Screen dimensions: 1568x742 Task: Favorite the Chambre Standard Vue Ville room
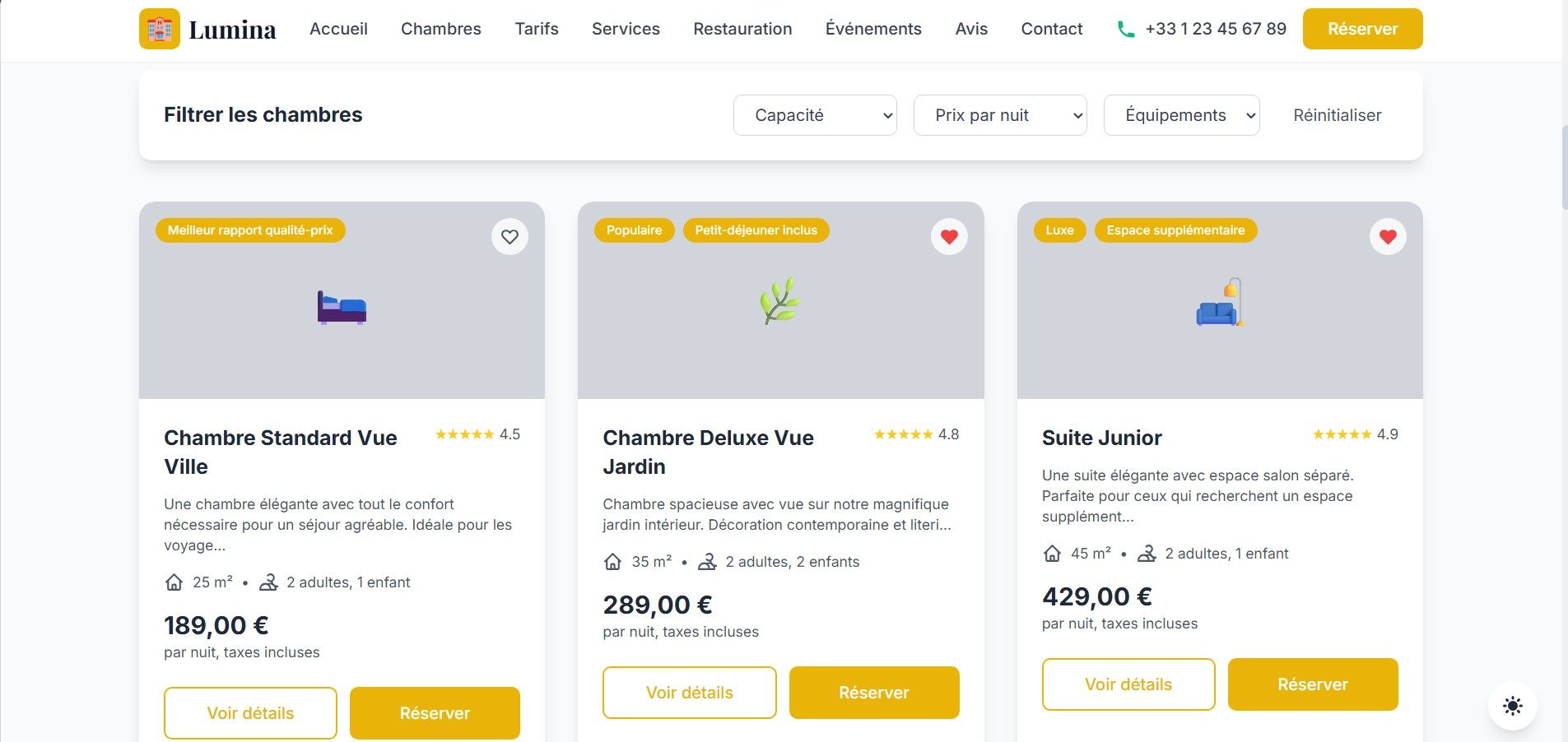click(509, 237)
